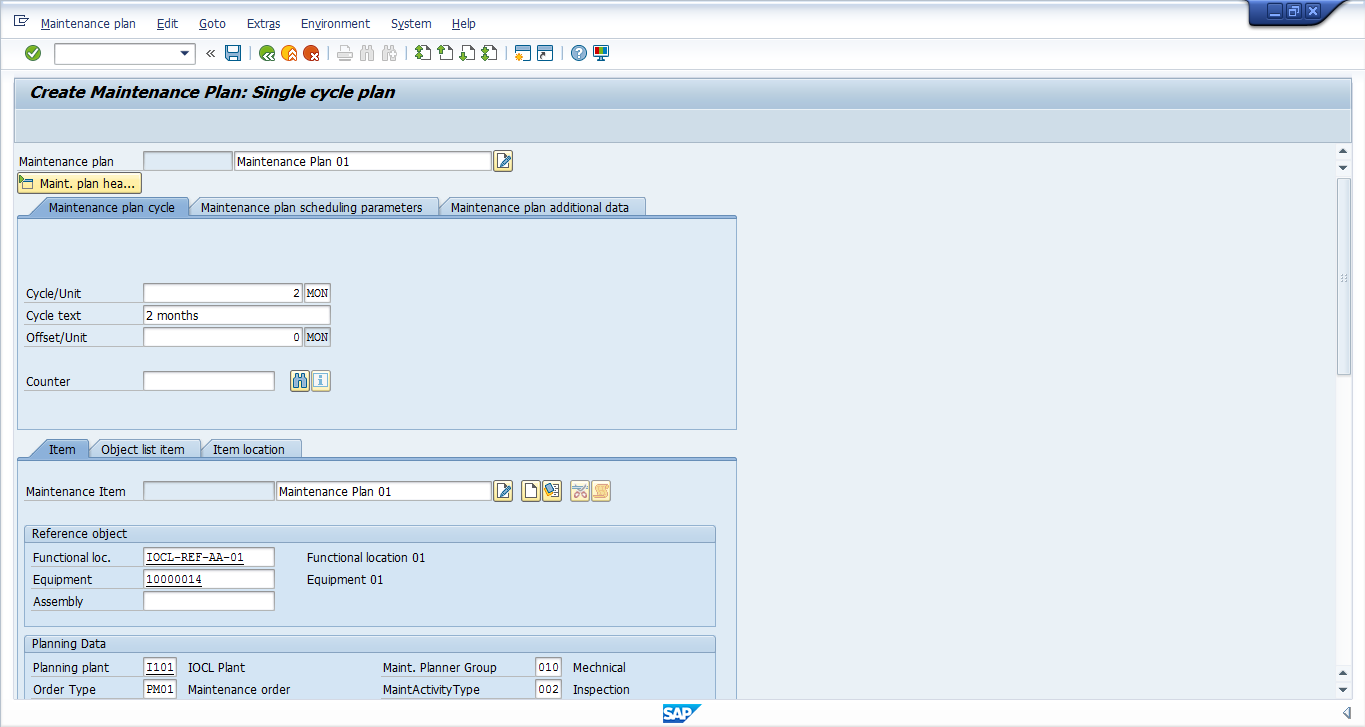This screenshot has height=727, width=1365.
Task: Click the last icon after the scissors icon
Action: 601,491
